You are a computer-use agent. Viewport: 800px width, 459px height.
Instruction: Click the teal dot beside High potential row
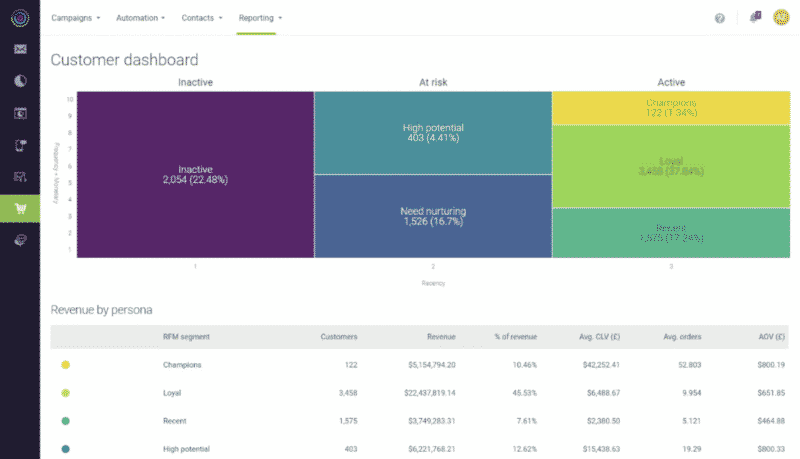coord(66,449)
